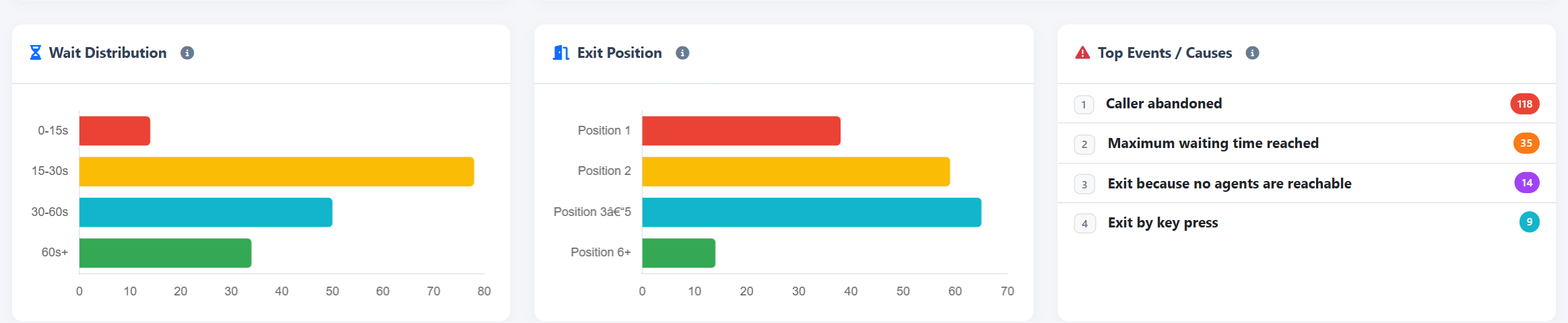This screenshot has width=1568, height=323.
Task: Select the teal Position 3–5 bar
Action: [812, 212]
